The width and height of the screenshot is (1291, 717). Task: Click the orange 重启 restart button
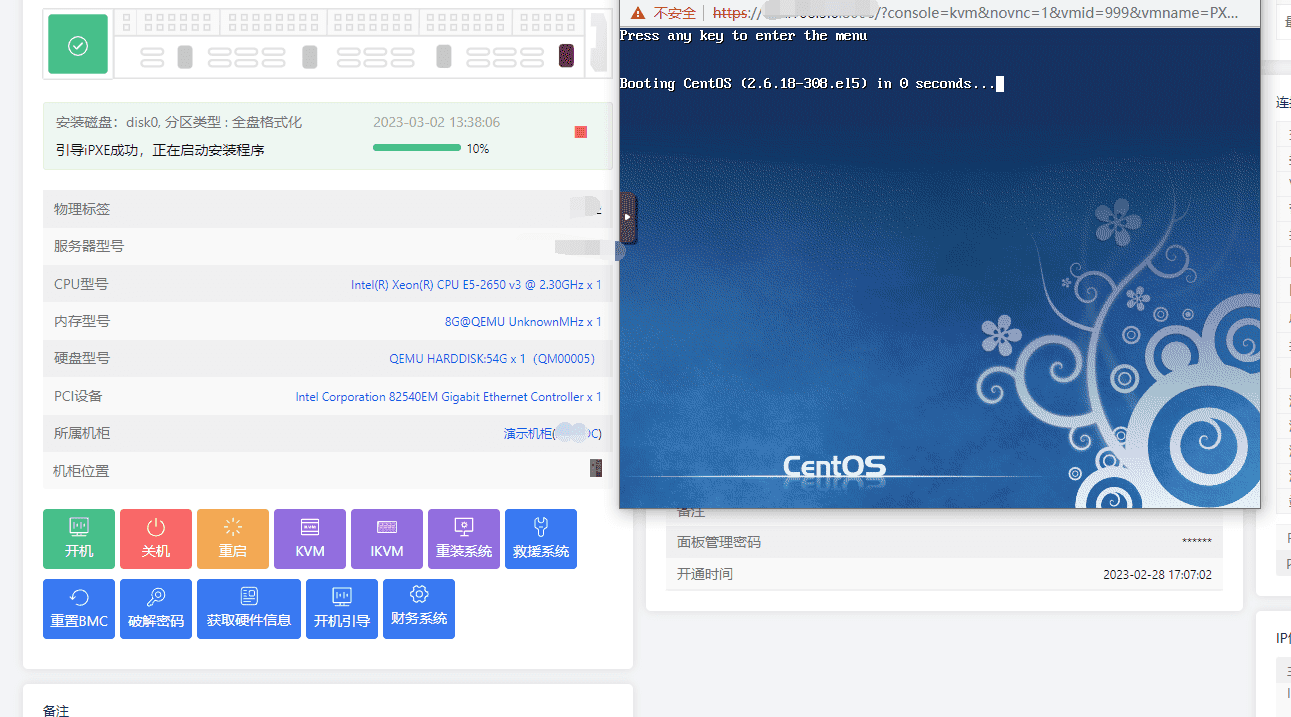click(x=233, y=539)
